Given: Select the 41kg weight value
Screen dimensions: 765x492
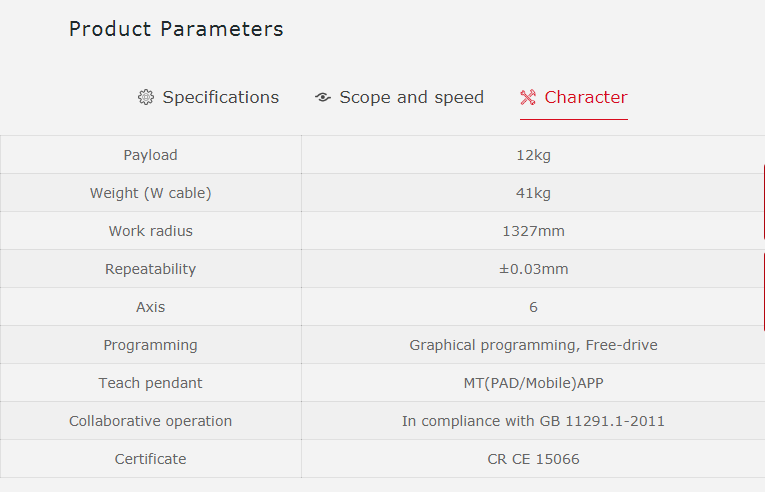Looking at the screenshot, I should pyautogui.click(x=533, y=193).
